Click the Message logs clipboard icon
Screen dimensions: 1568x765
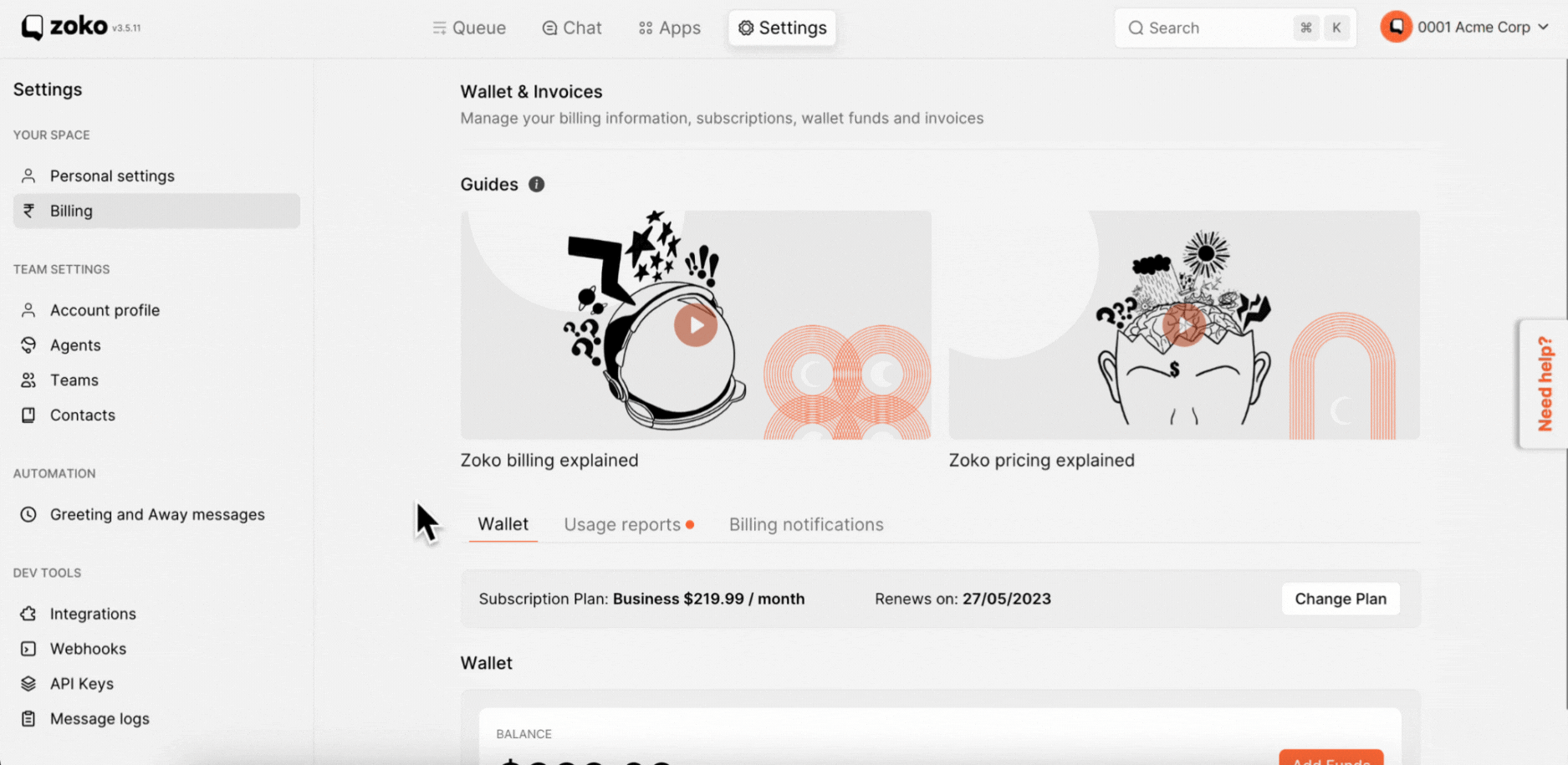(x=28, y=719)
